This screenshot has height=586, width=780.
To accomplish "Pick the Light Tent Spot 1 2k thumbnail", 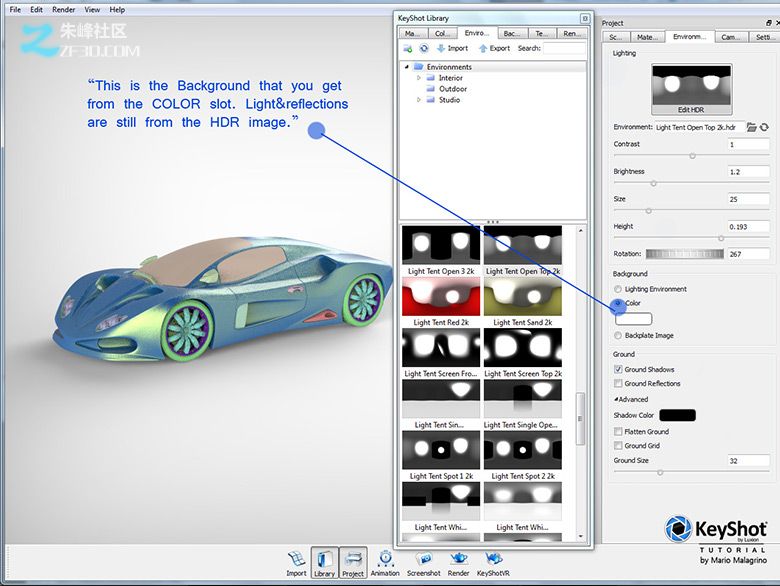I will click(441, 450).
